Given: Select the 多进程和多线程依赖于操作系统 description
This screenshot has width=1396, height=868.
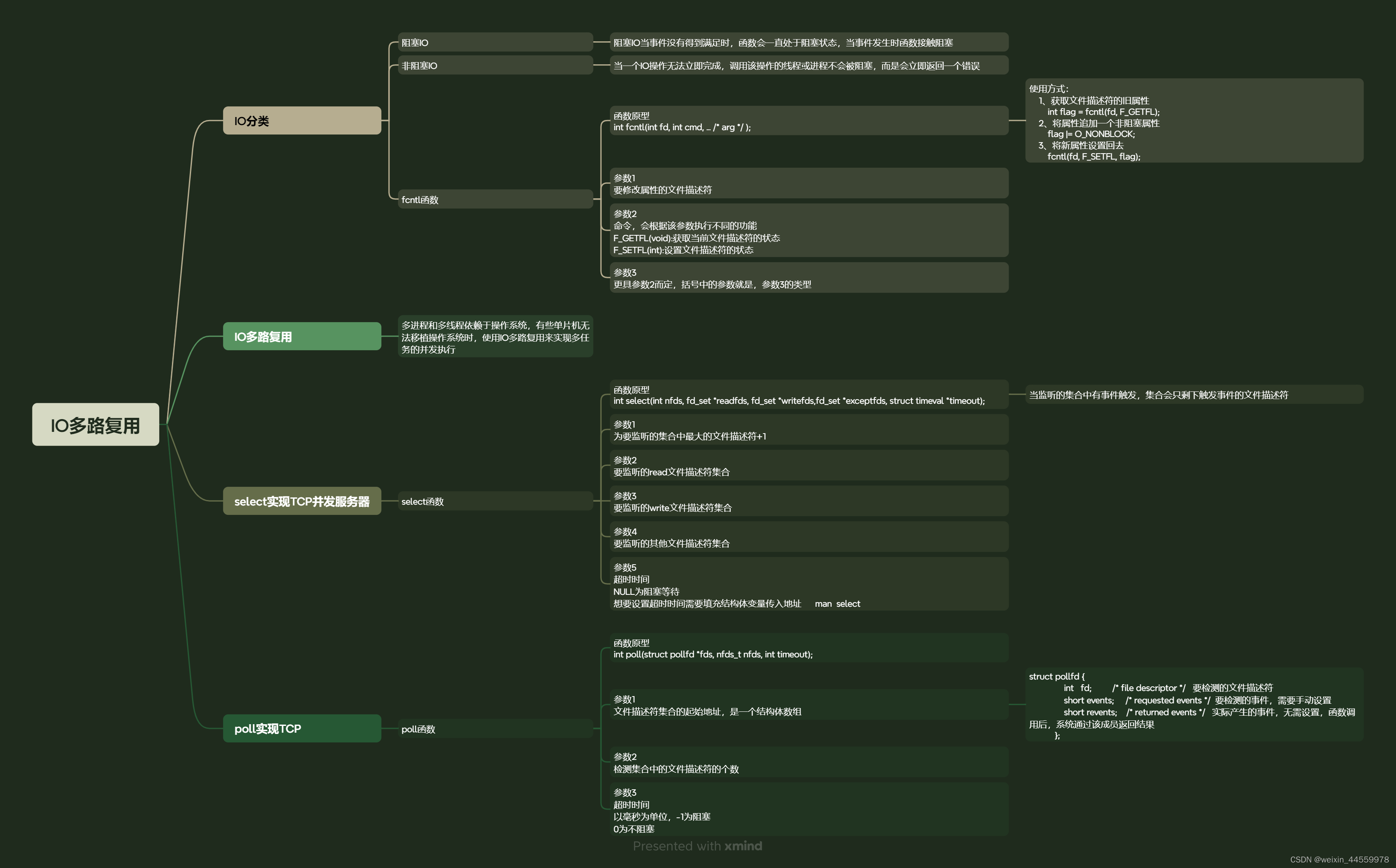Looking at the screenshot, I should coord(495,337).
